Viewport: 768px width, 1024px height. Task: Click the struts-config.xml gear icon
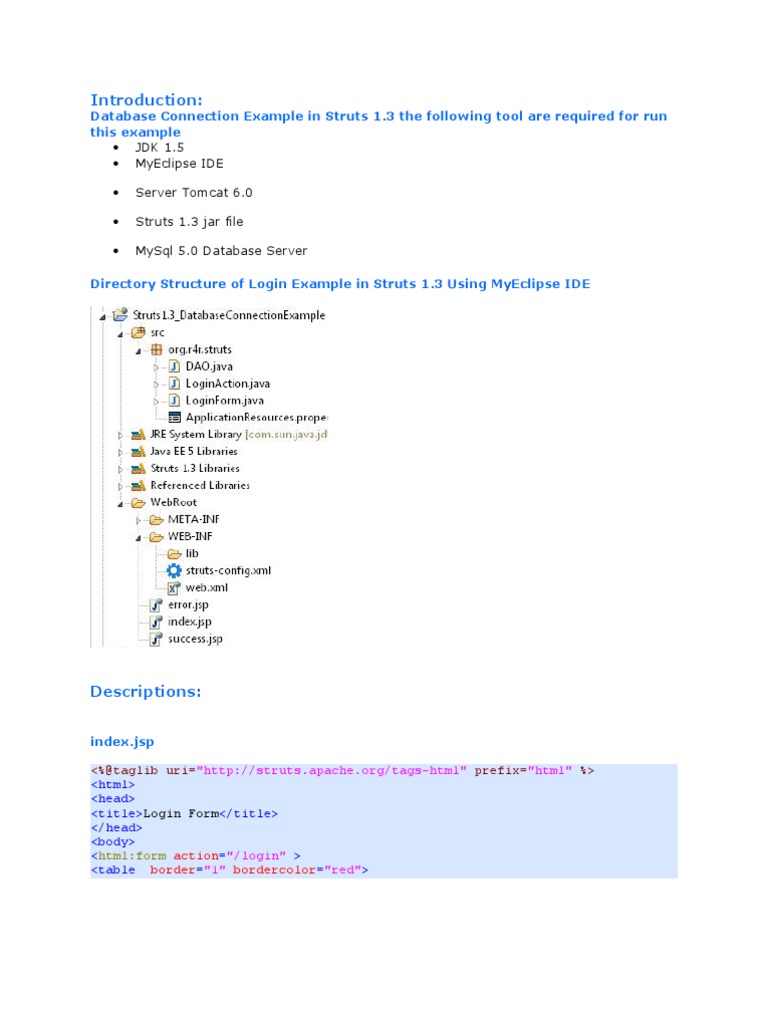(x=174, y=570)
